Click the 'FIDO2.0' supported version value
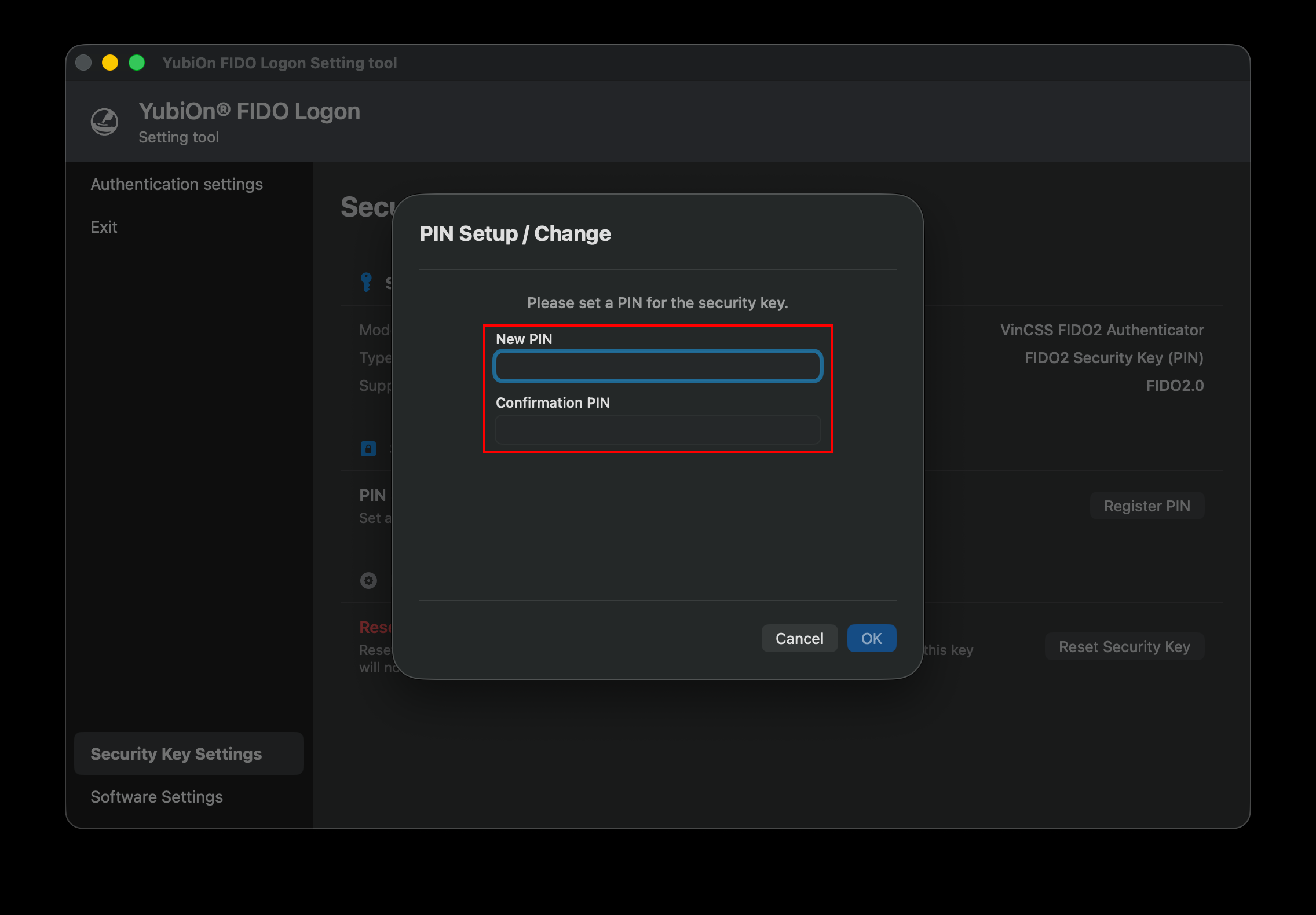 click(x=1175, y=385)
